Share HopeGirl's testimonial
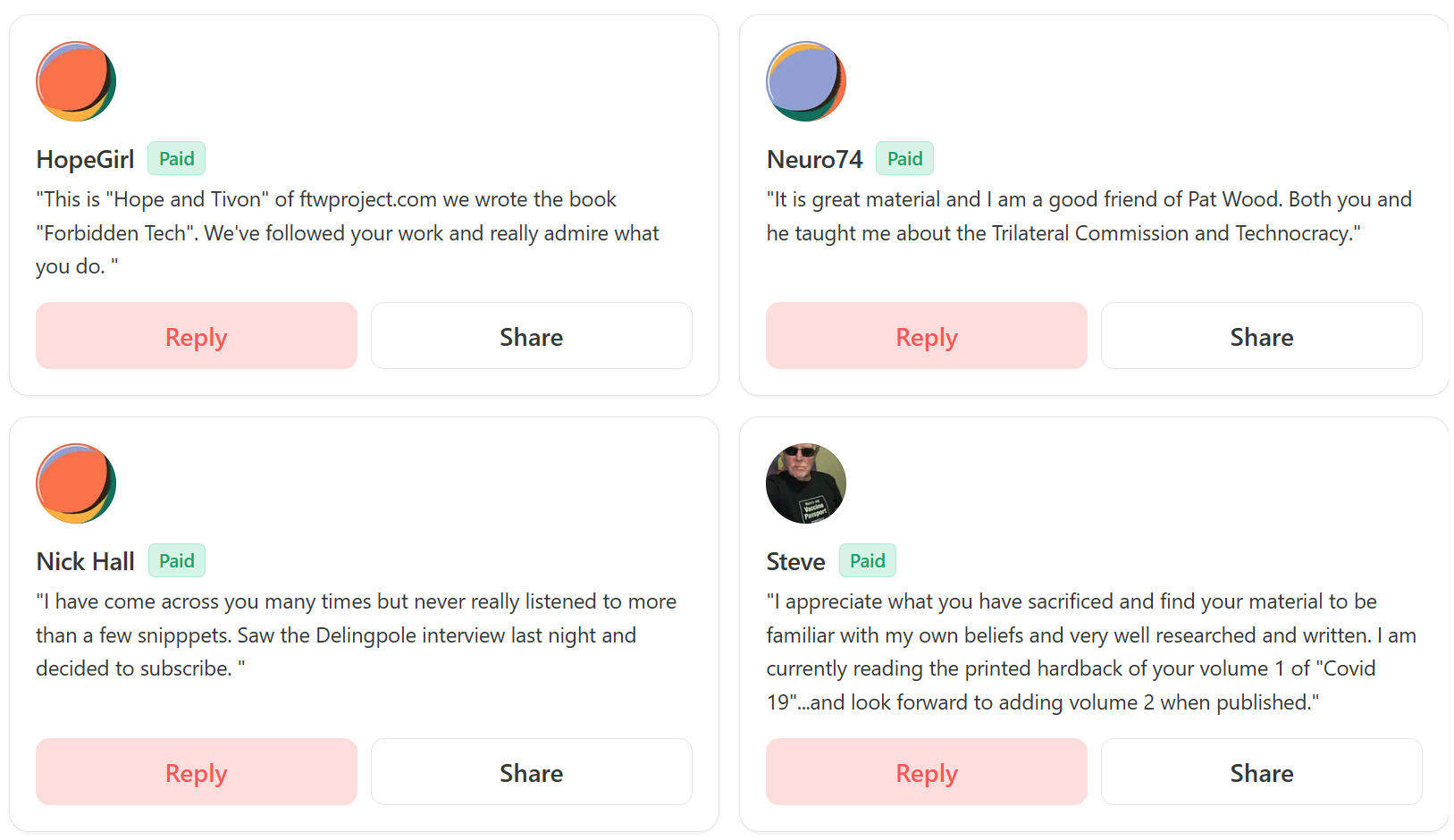The width and height of the screenshot is (1454, 840). 531,336
